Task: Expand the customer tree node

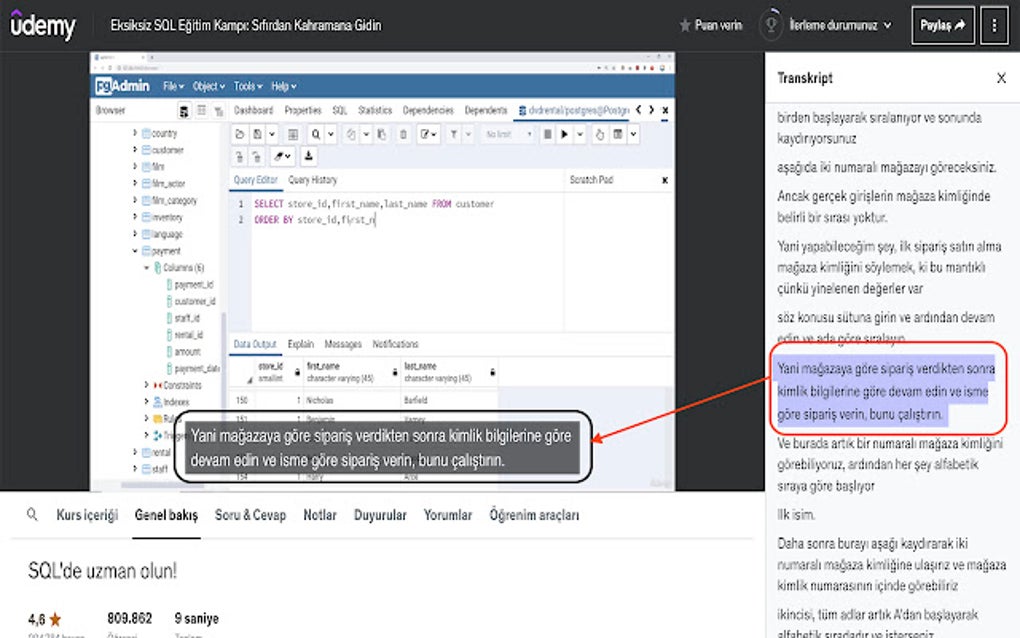Action: (135, 150)
